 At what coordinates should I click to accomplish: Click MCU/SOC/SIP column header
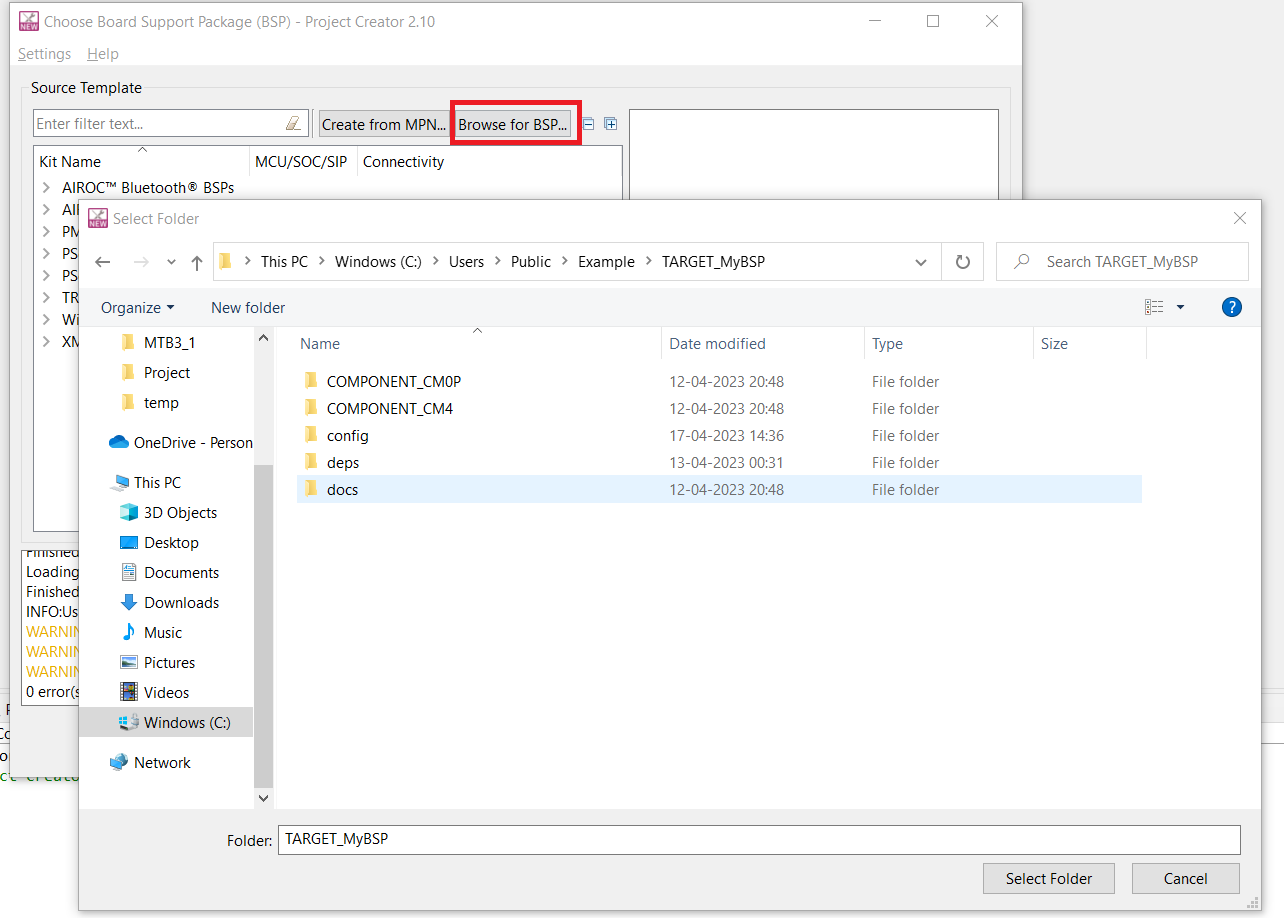click(302, 161)
